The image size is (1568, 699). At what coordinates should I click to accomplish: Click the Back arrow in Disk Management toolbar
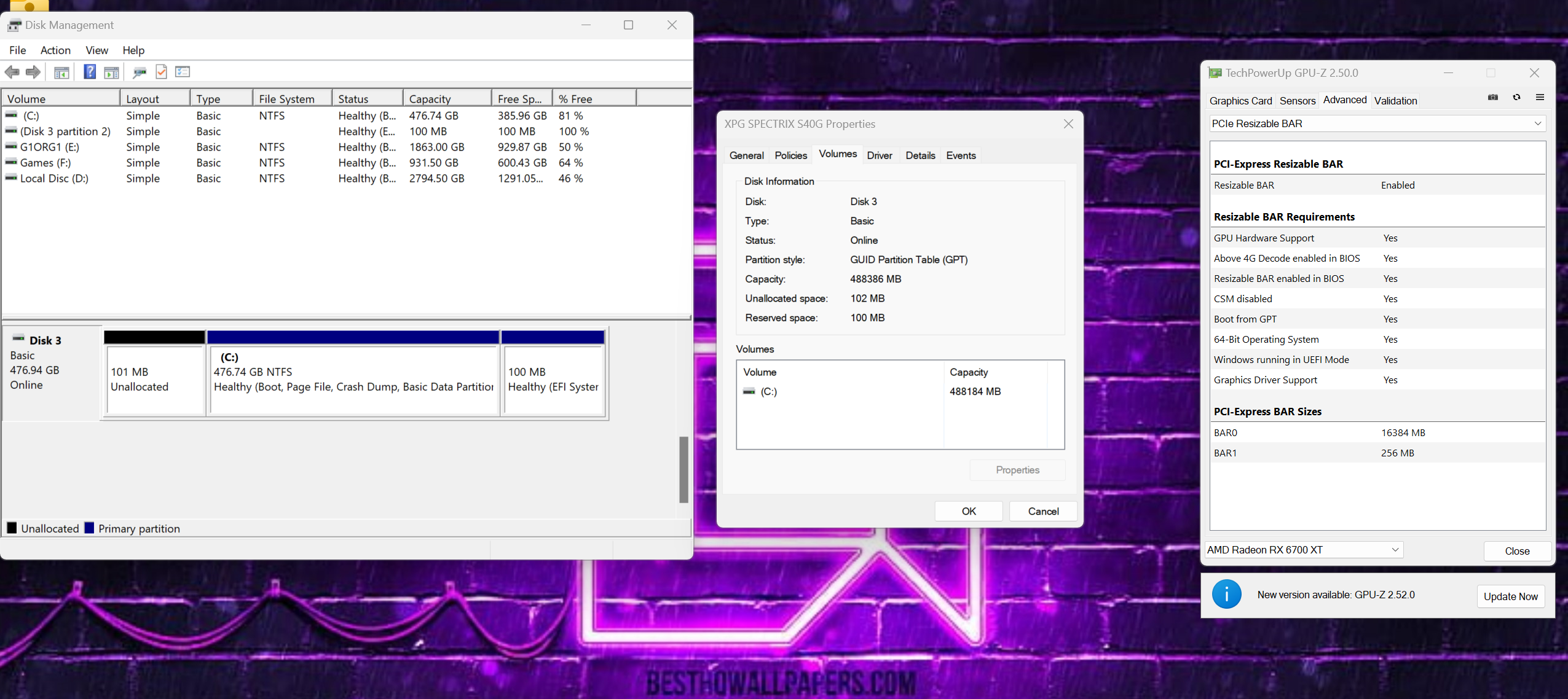point(12,72)
